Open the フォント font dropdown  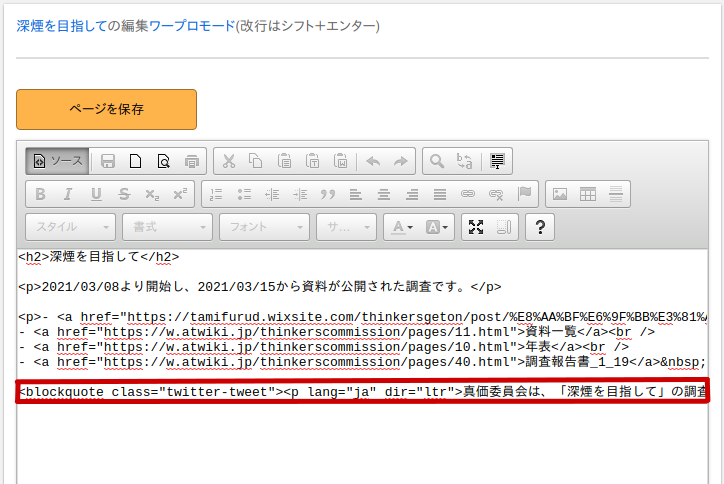(x=264, y=227)
